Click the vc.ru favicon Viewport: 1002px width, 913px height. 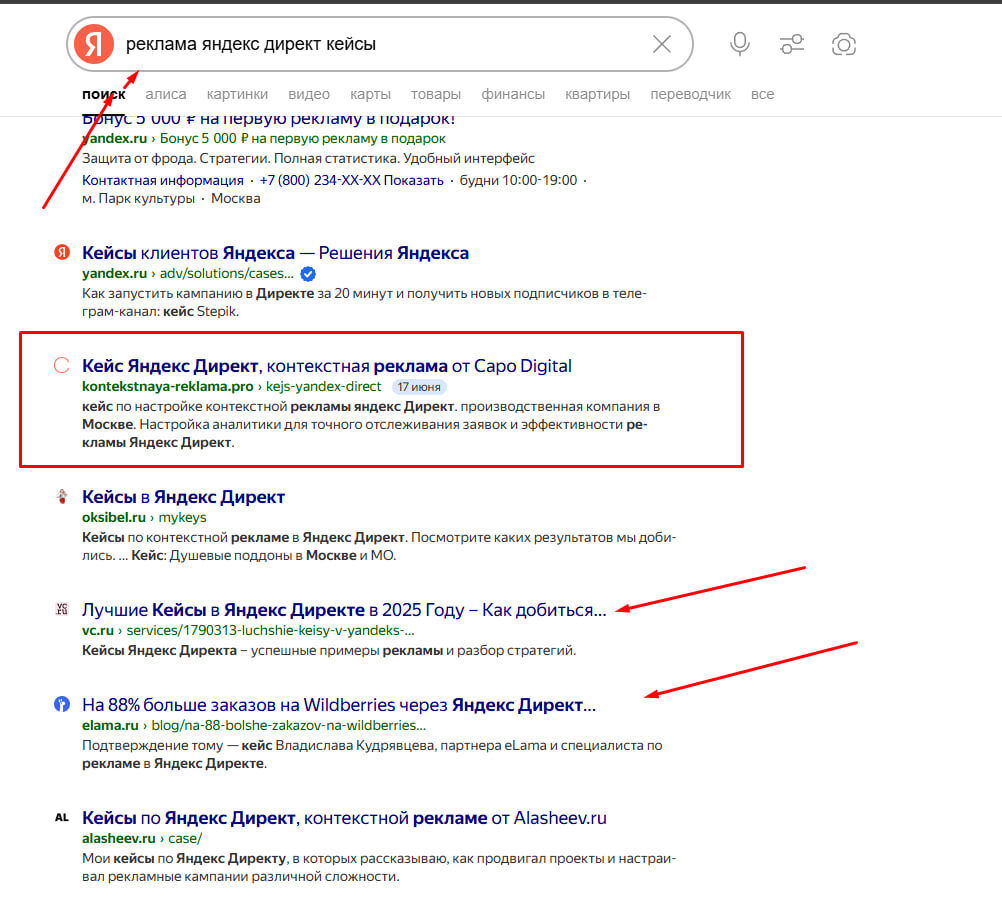click(x=61, y=609)
